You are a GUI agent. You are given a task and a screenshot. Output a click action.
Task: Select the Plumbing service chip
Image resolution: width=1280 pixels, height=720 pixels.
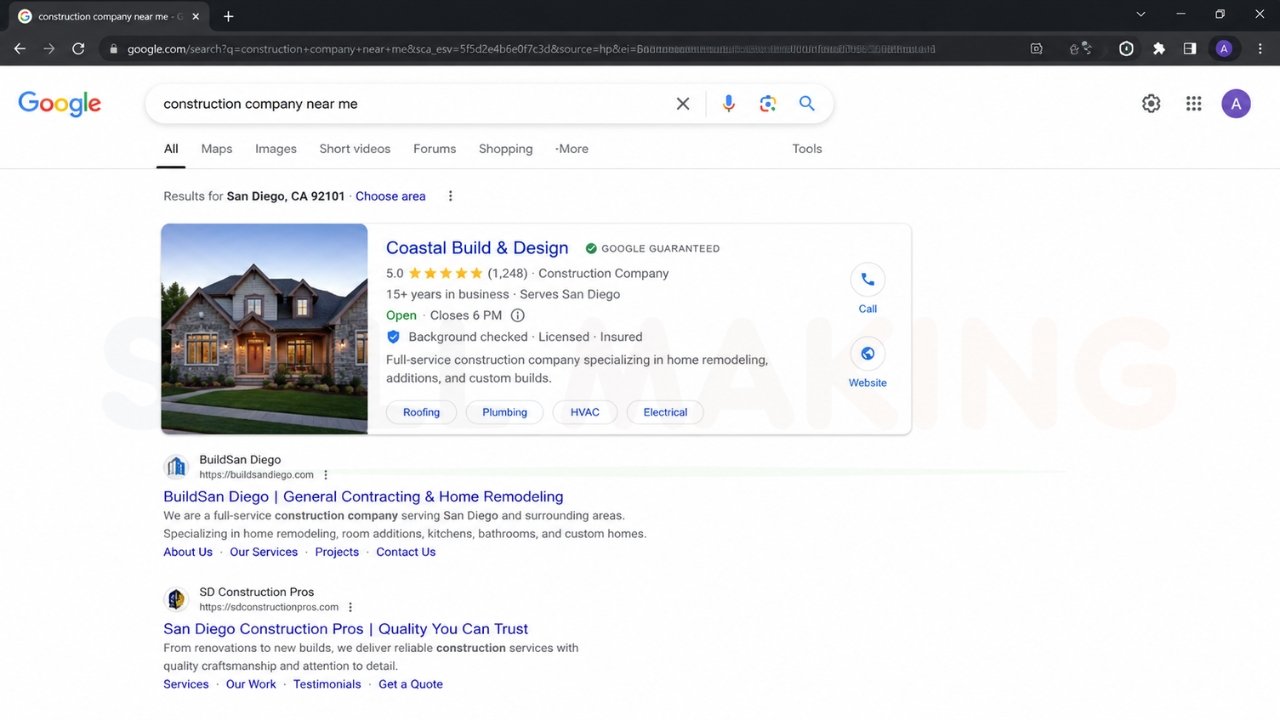(x=505, y=412)
